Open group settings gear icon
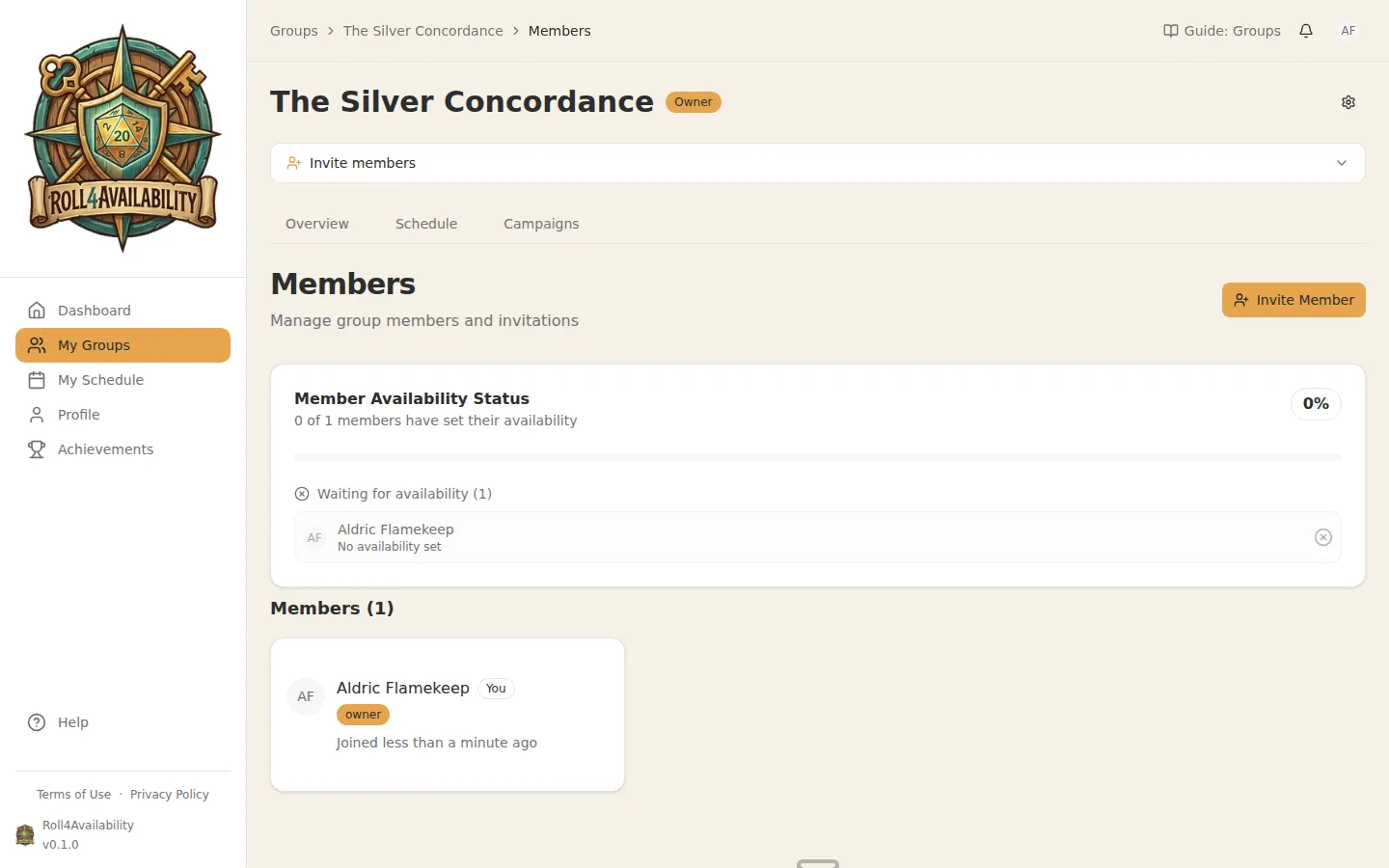 pyautogui.click(x=1348, y=101)
